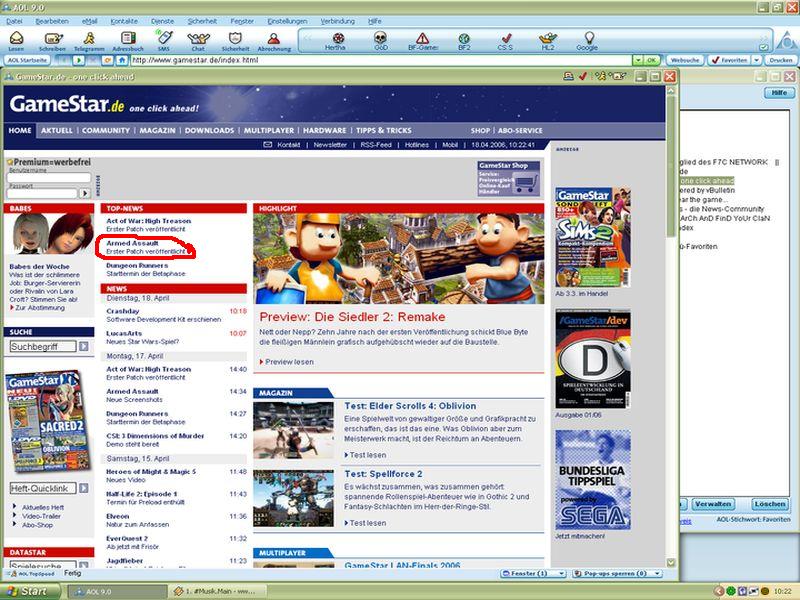This screenshot has height=600, width=800.
Task: Click the Heft-Quicklink go arrow
Action: (84, 488)
